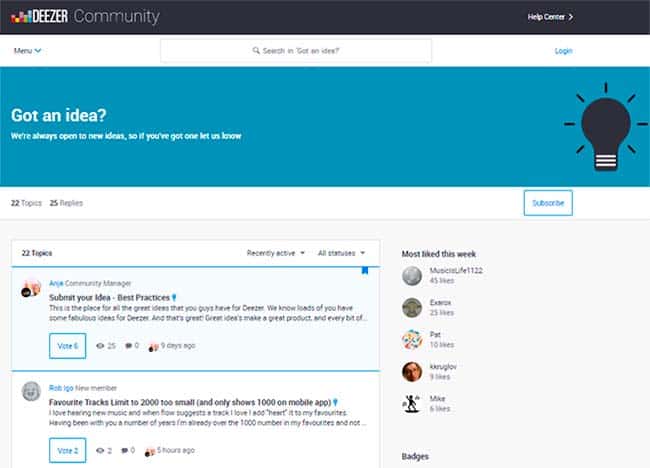Click the views eye icon showing 25
Viewport: 650px width, 468px height.
(x=100, y=346)
